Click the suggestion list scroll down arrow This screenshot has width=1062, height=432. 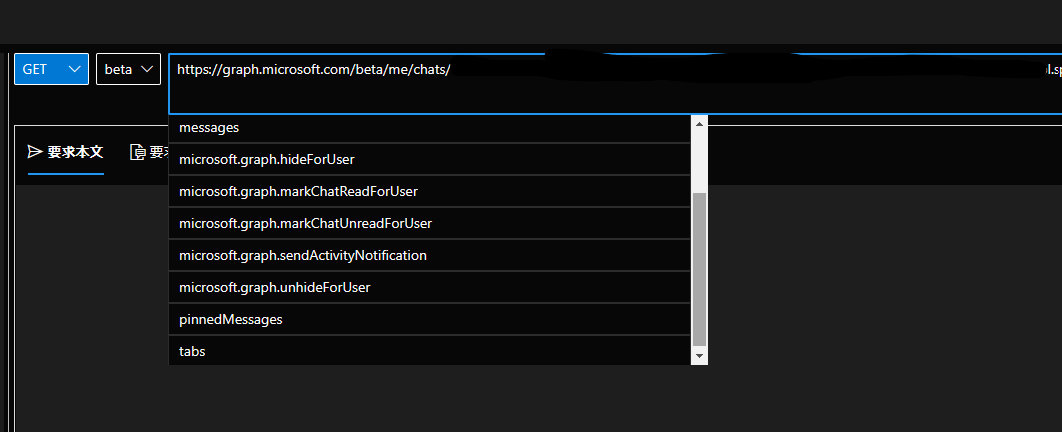click(x=700, y=356)
